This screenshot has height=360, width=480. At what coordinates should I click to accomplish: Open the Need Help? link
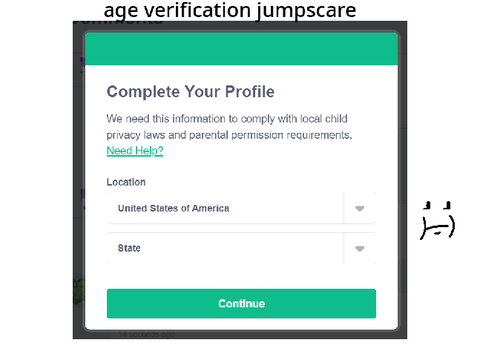coord(135,151)
